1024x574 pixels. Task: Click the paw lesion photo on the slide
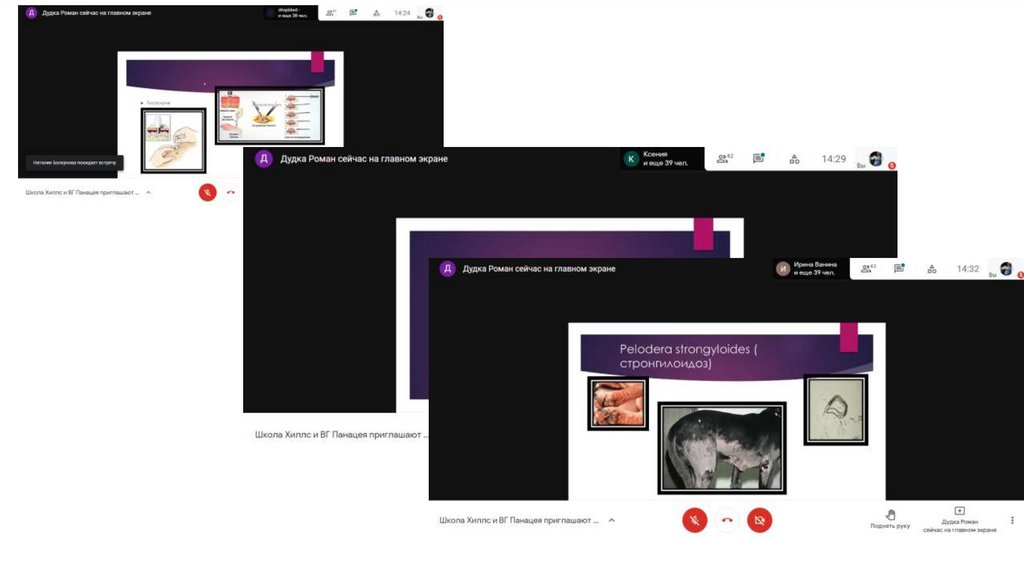pos(618,404)
